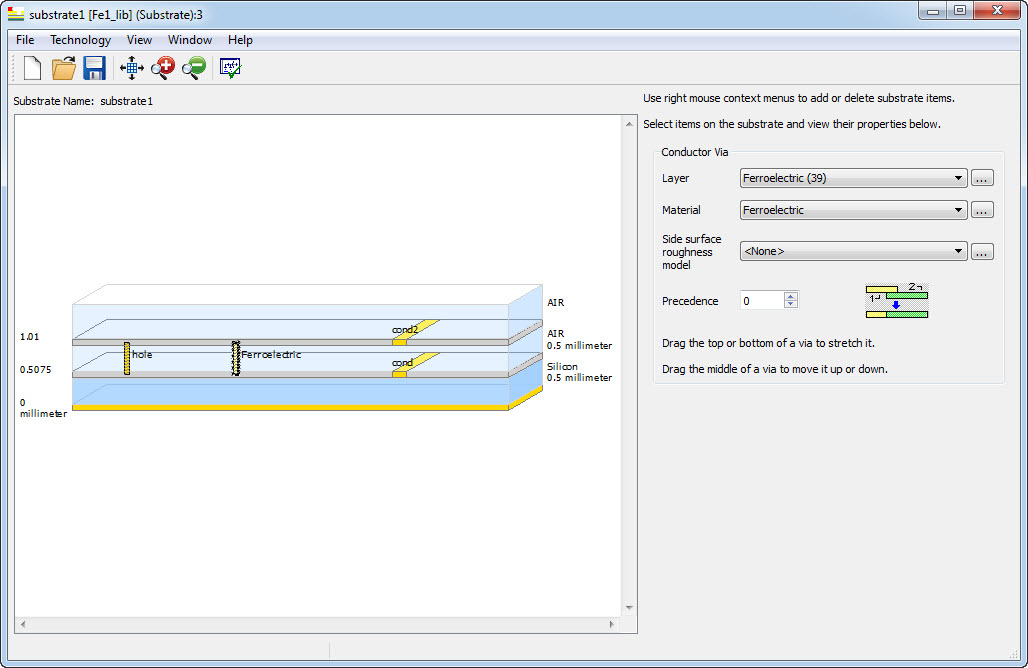Image resolution: width=1028 pixels, height=668 pixels.
Task: Click the precedence diagram image
Action: [x=896, y=301]
